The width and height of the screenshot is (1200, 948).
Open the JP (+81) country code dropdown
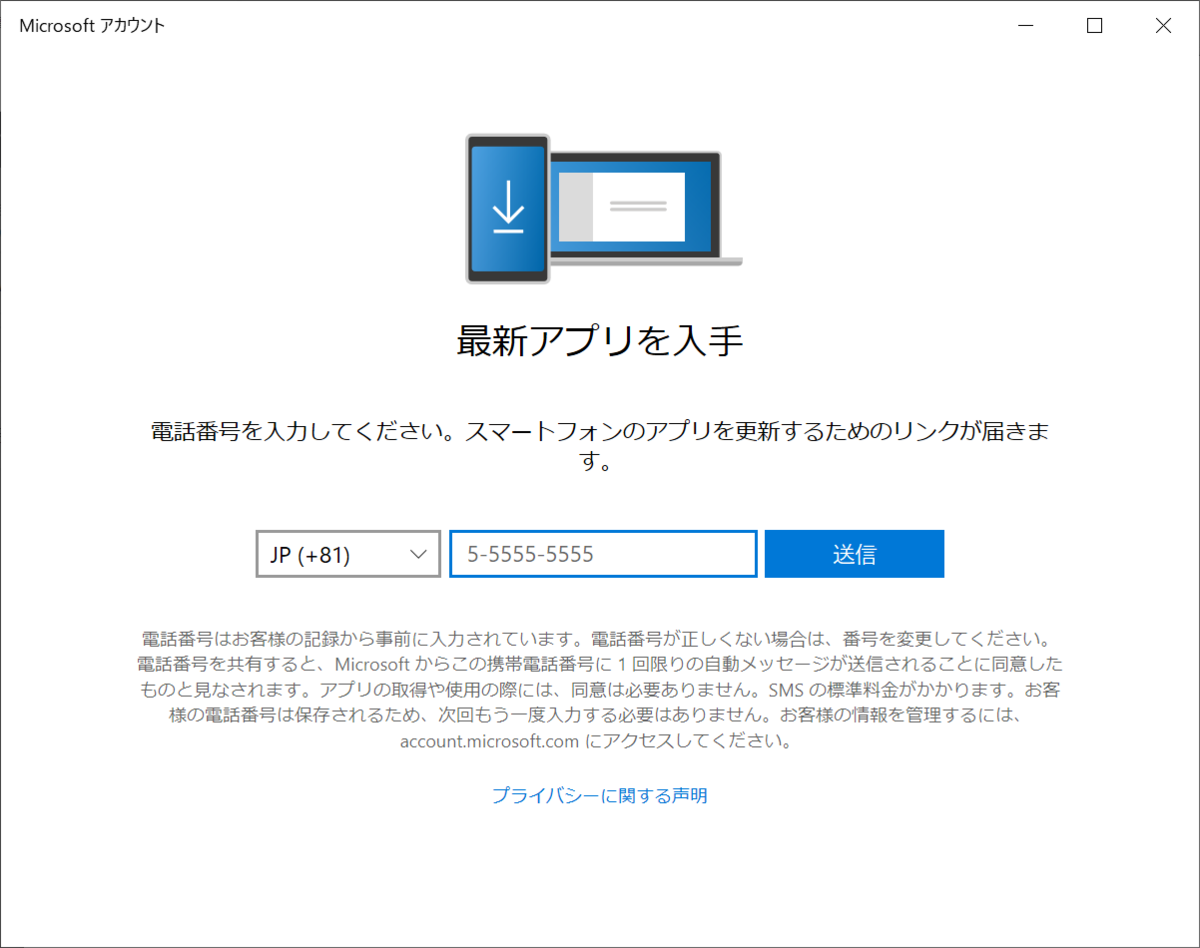click(x=348, y=554)
